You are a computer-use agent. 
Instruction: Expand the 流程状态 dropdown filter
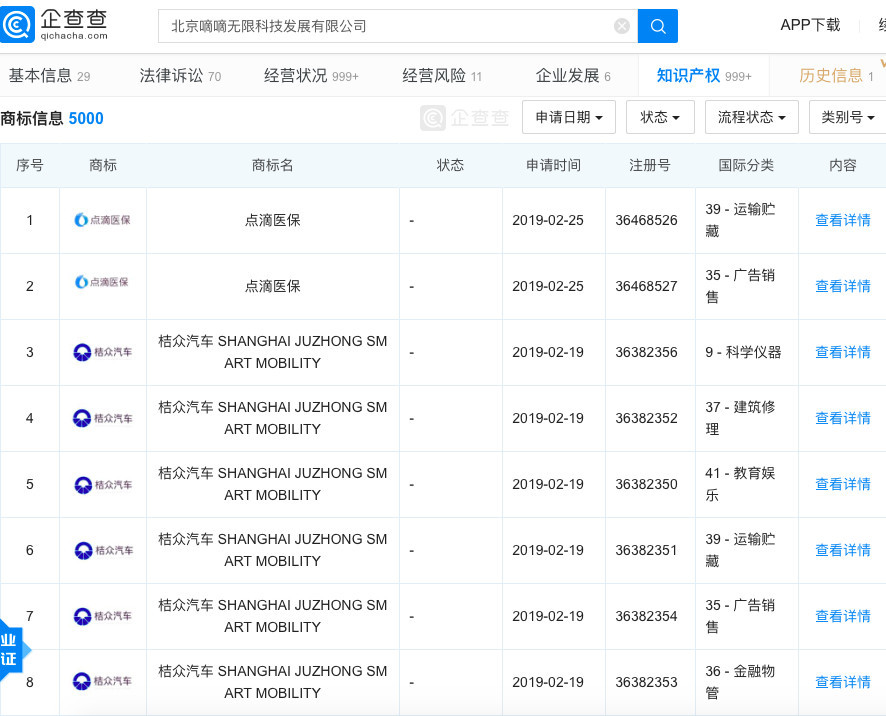(752, 117)
